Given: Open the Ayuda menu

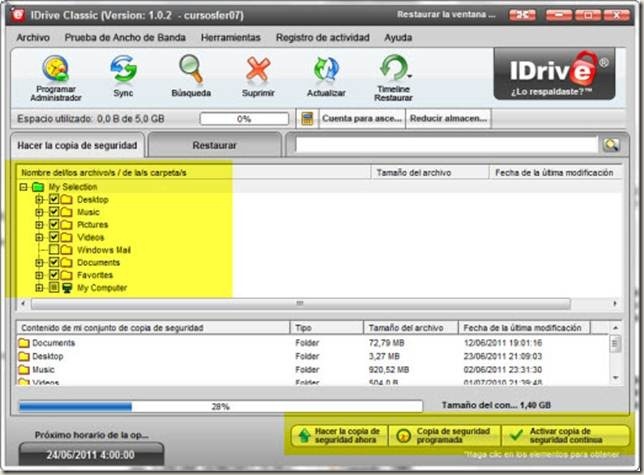Looking at the screenshot, I should 398,38.
